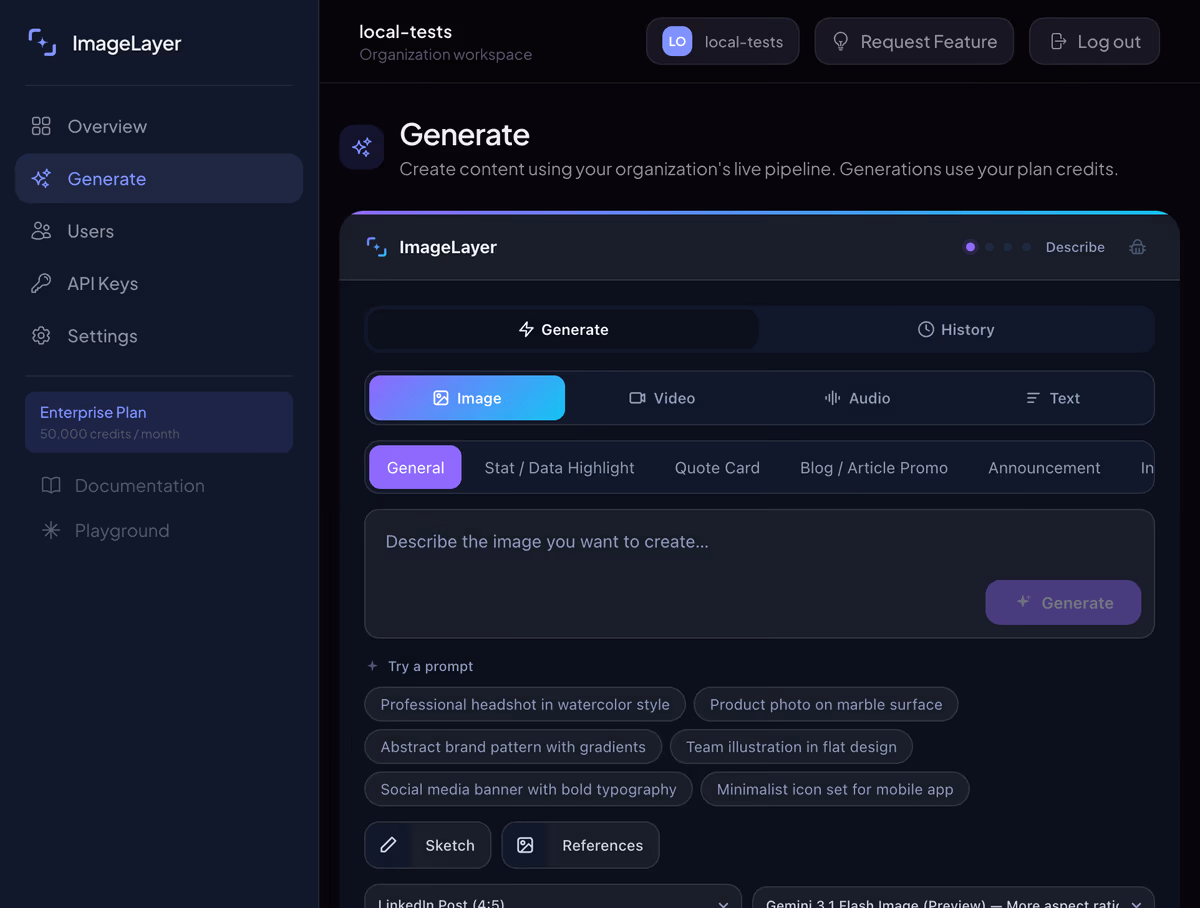Click the 'Try a prompt' label
The image size is (1200, 908).
pos(430,666)
